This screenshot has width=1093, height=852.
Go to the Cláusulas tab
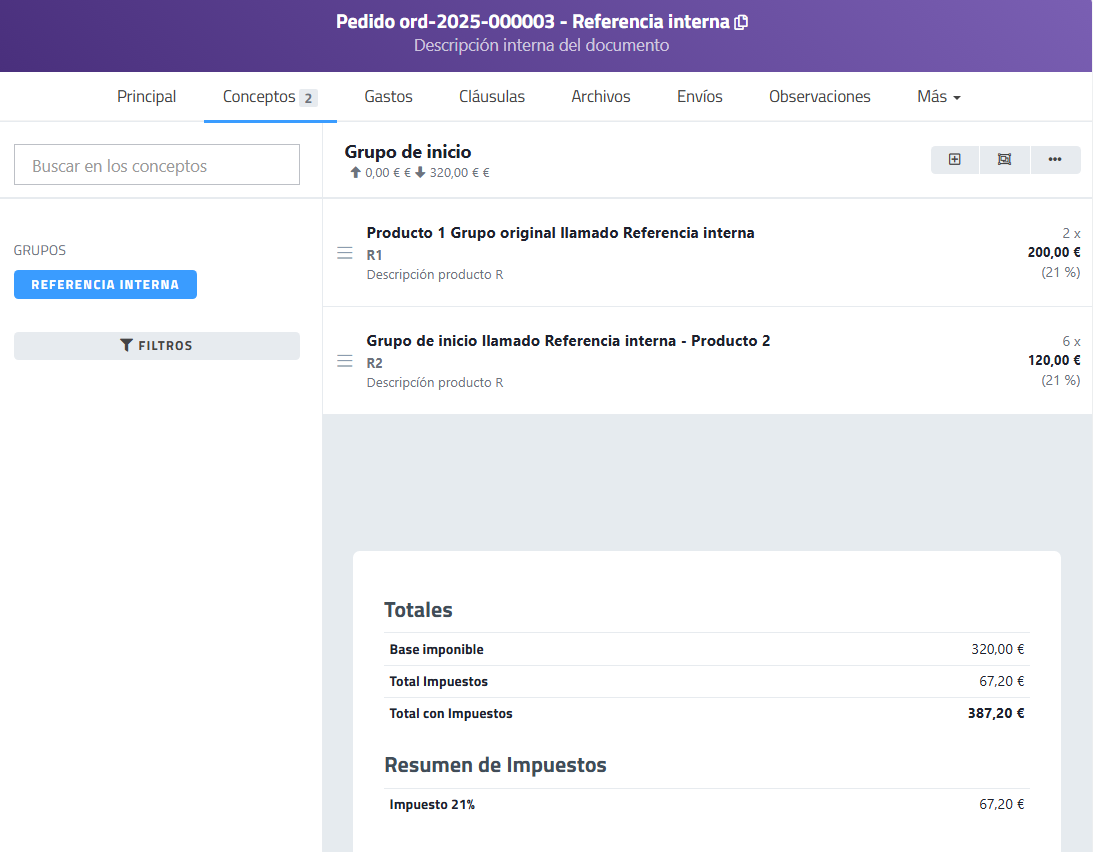(x=491, y=97)
